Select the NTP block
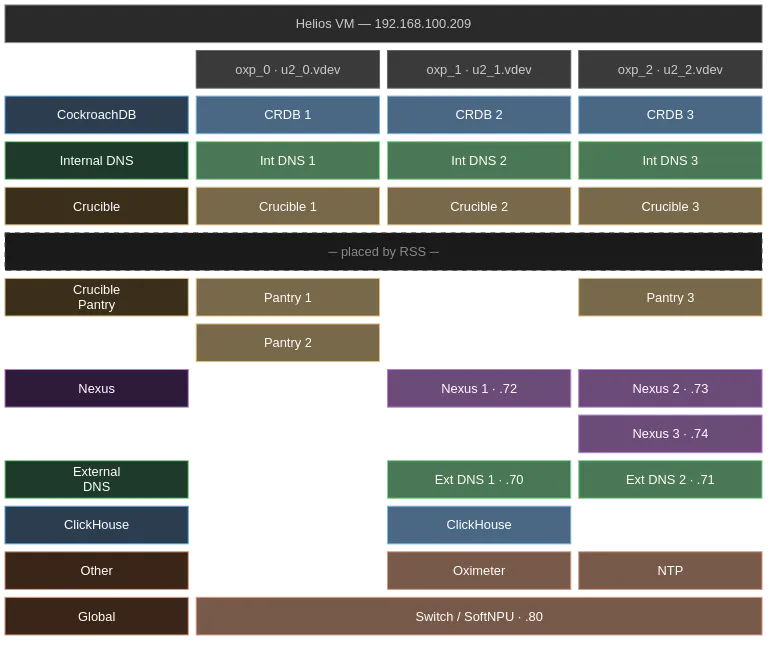This screenshot has width=775, height=646. tap(670, 571)
